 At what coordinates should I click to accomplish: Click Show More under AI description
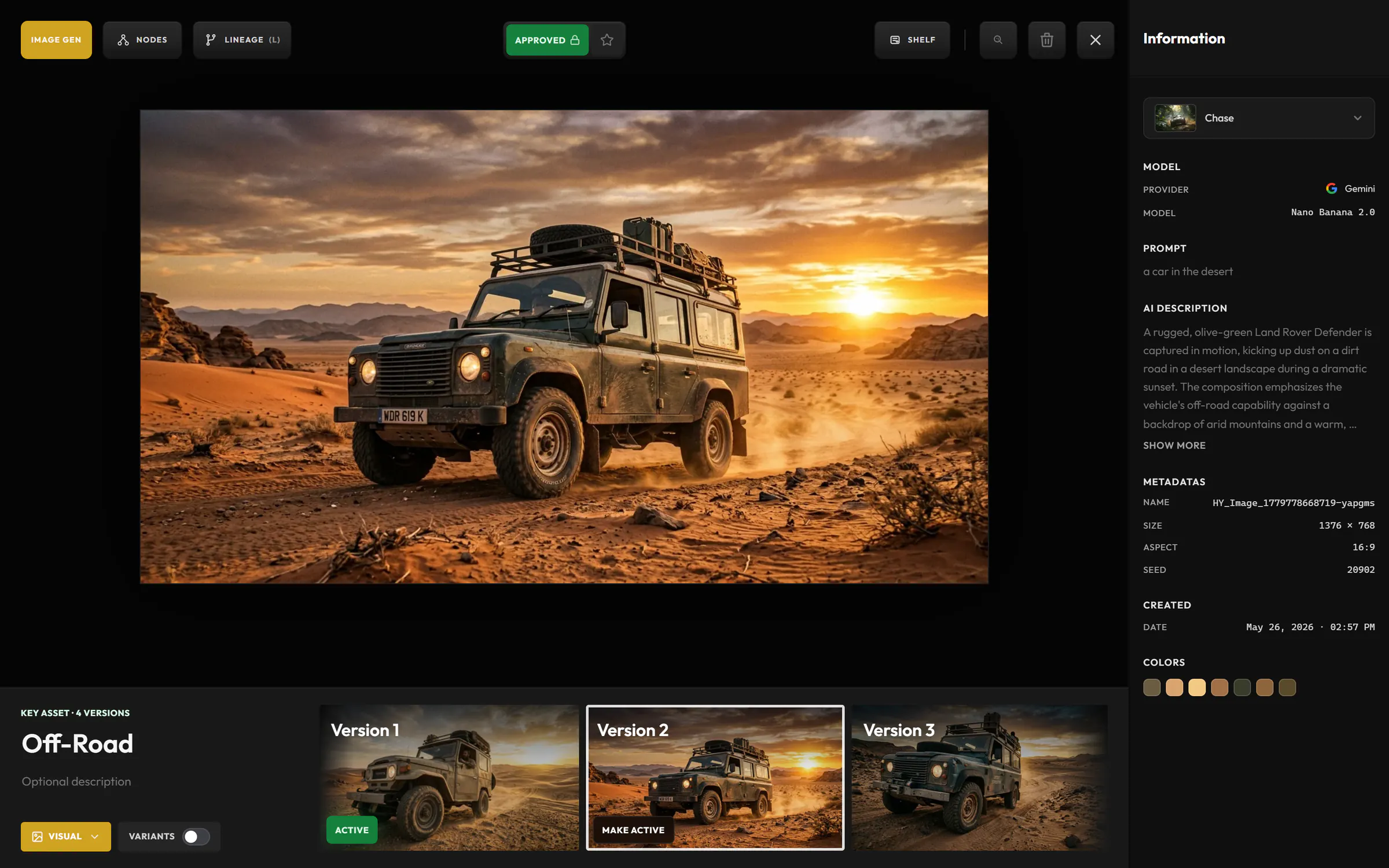pyautogui.click(x=1174, y=446)
